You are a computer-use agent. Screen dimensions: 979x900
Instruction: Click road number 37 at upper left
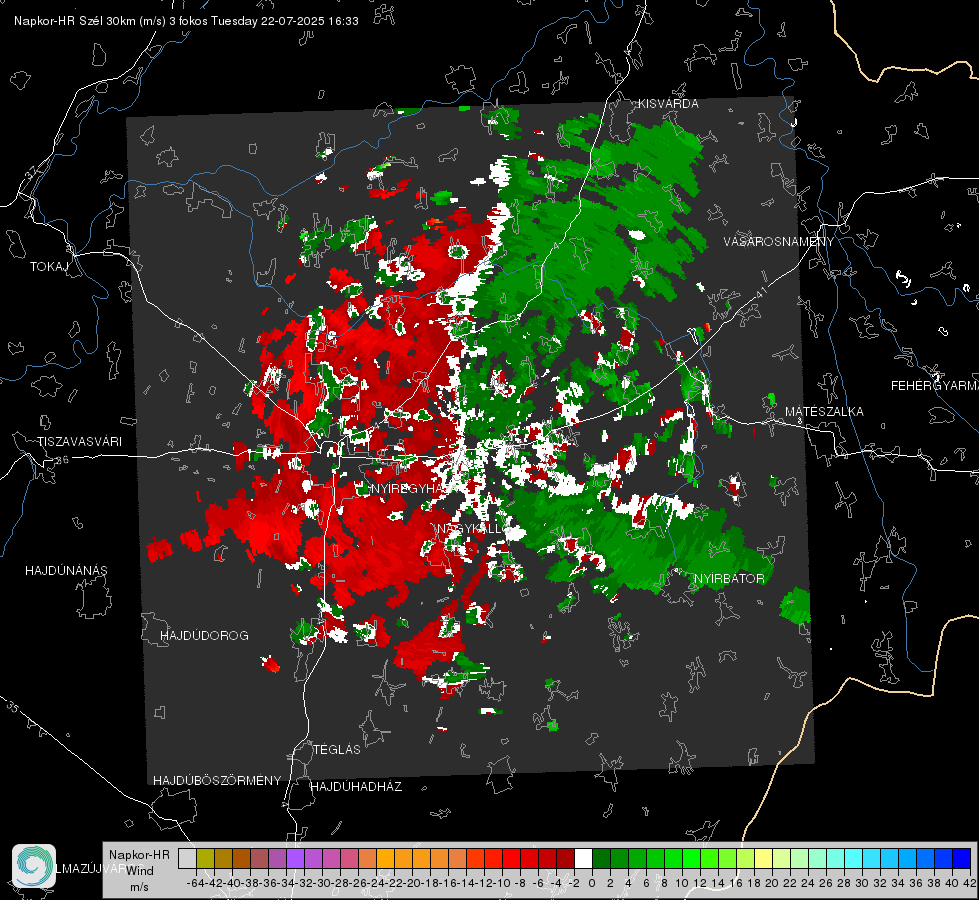pos(32,171)
